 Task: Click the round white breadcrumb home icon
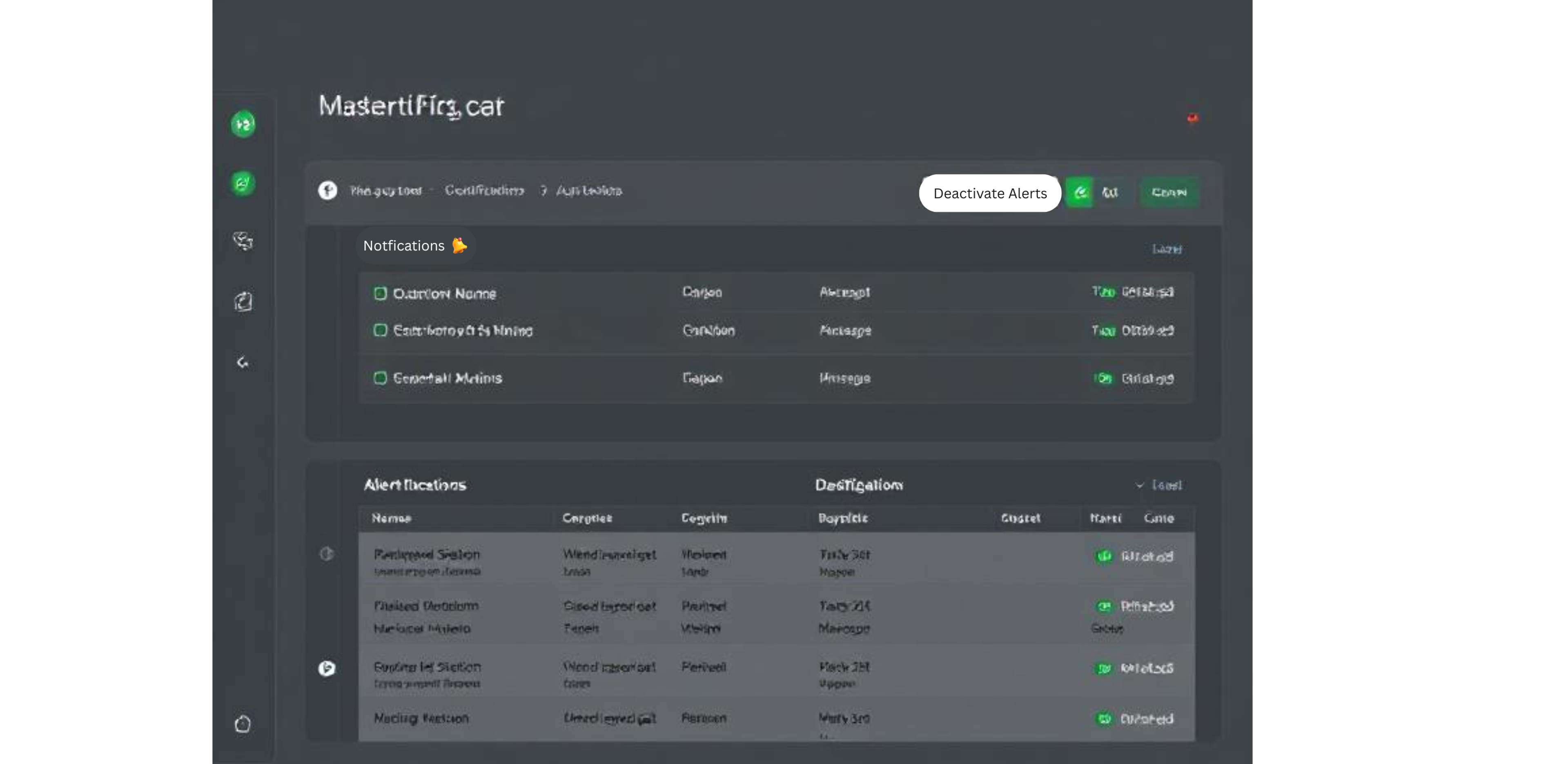[327, 191]
